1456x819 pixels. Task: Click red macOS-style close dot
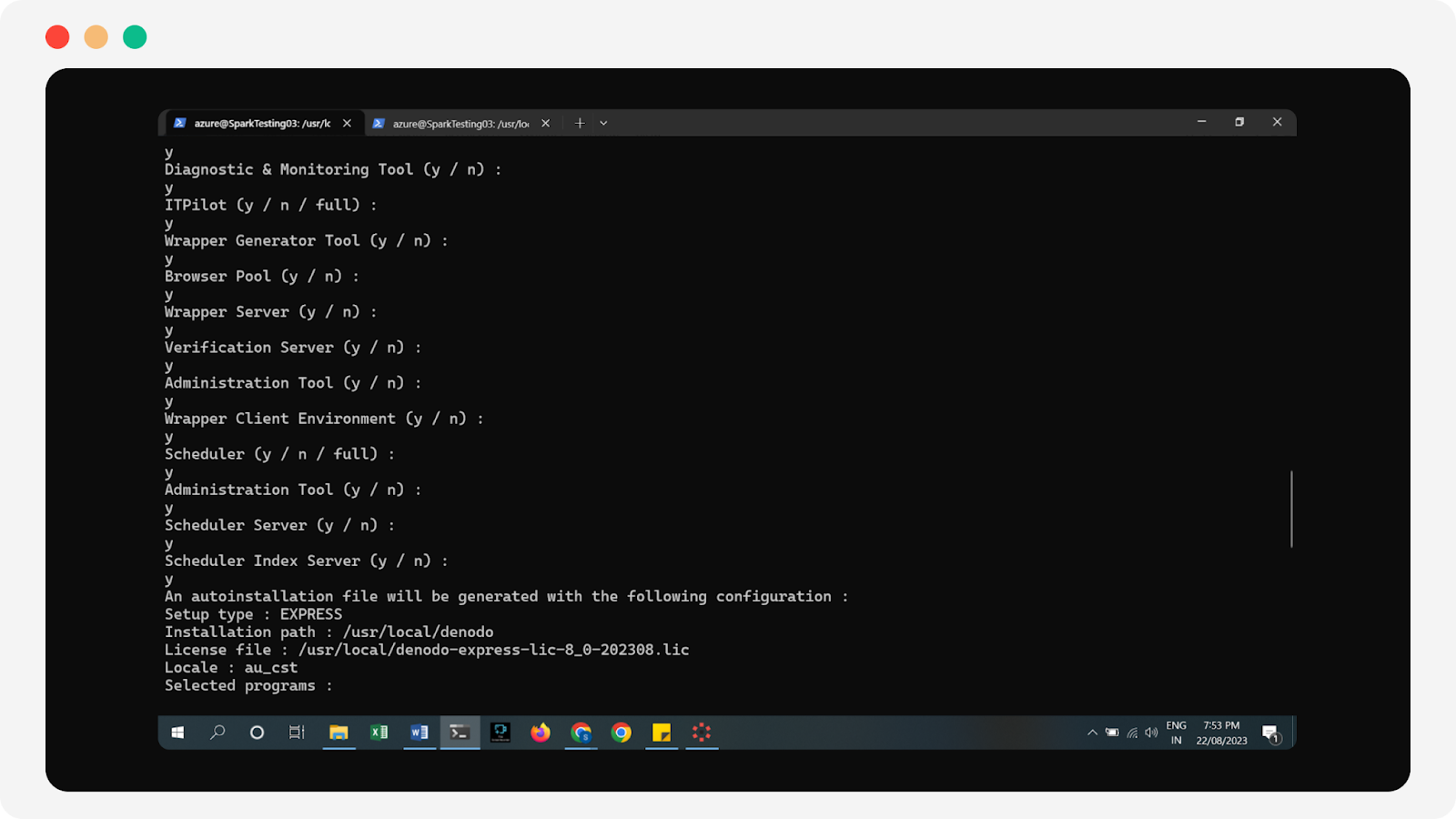tap(57, 36)
